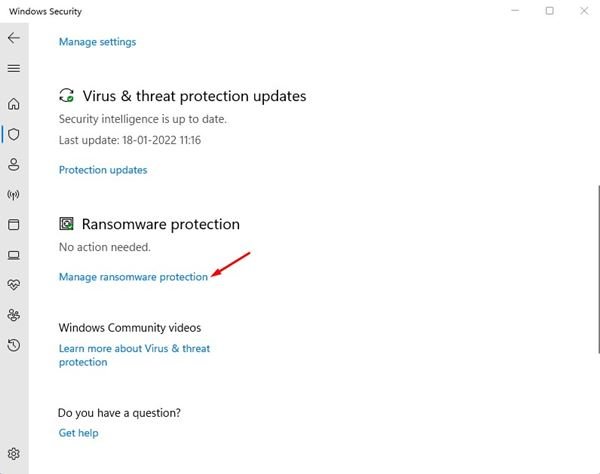Open Device security laptop icon
The height and width of the screenshot is (474, 600).
point(14,255)
